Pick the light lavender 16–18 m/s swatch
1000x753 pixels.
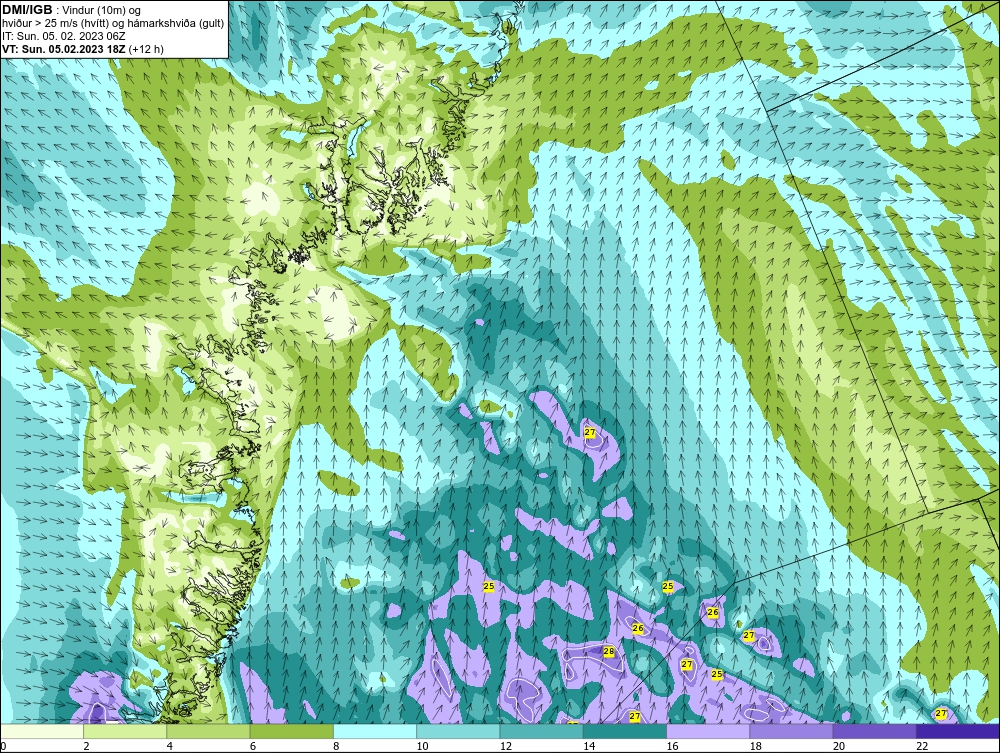click(708, 731)
